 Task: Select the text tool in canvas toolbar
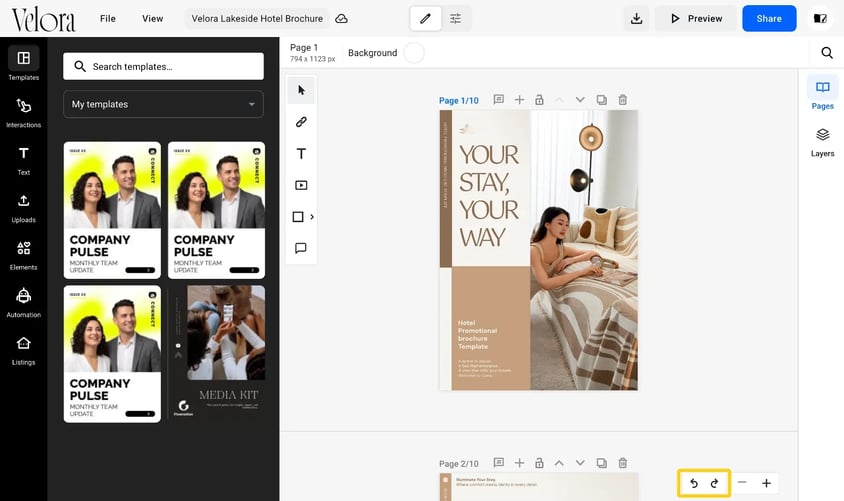[301, 153]
